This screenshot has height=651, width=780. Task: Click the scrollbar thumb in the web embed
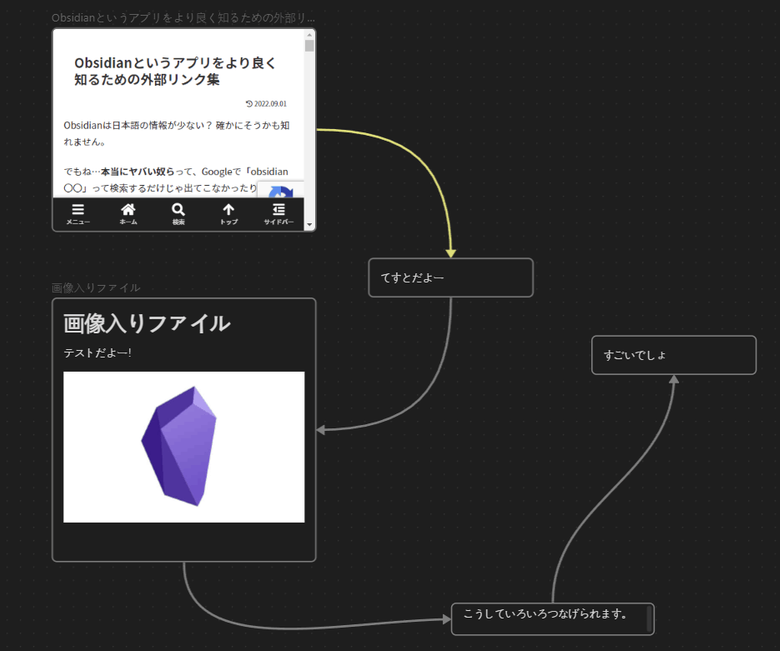[309, 46]
